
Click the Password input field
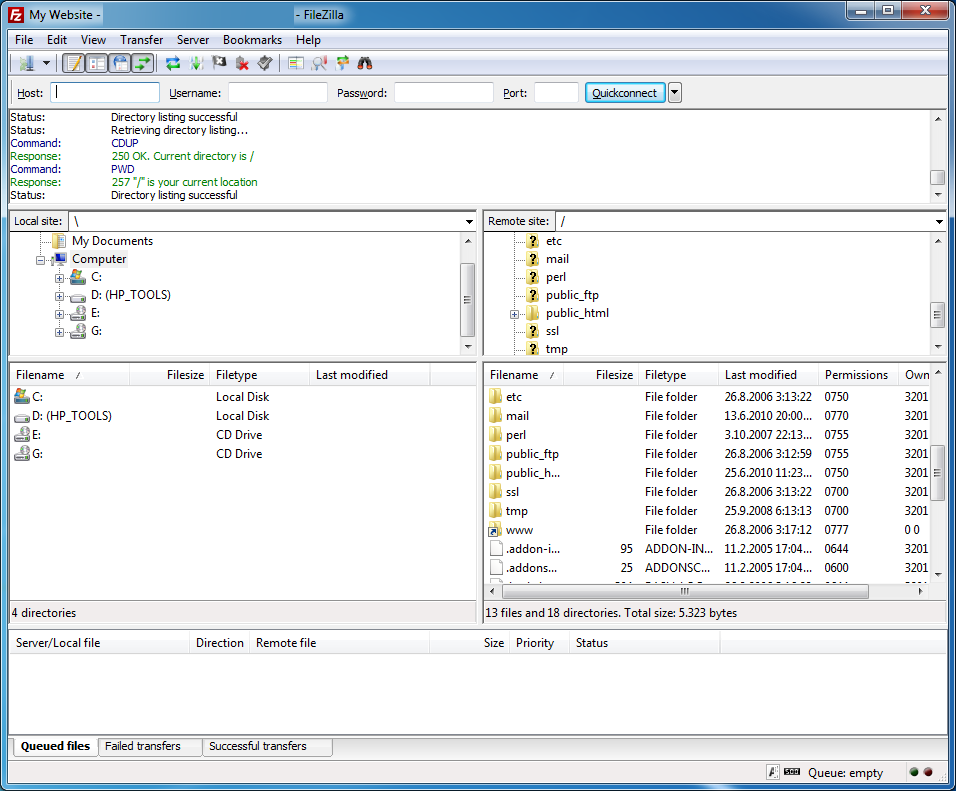point(443,93)
